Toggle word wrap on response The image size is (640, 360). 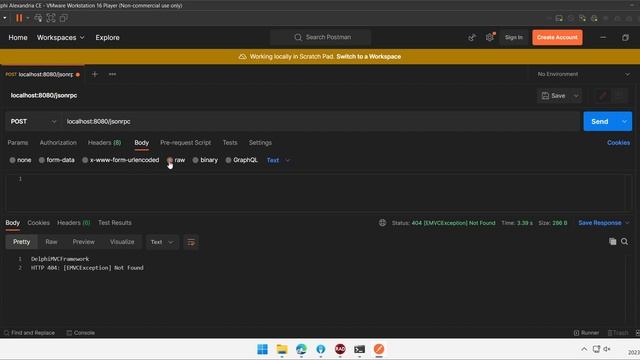[x=191, y=242]
